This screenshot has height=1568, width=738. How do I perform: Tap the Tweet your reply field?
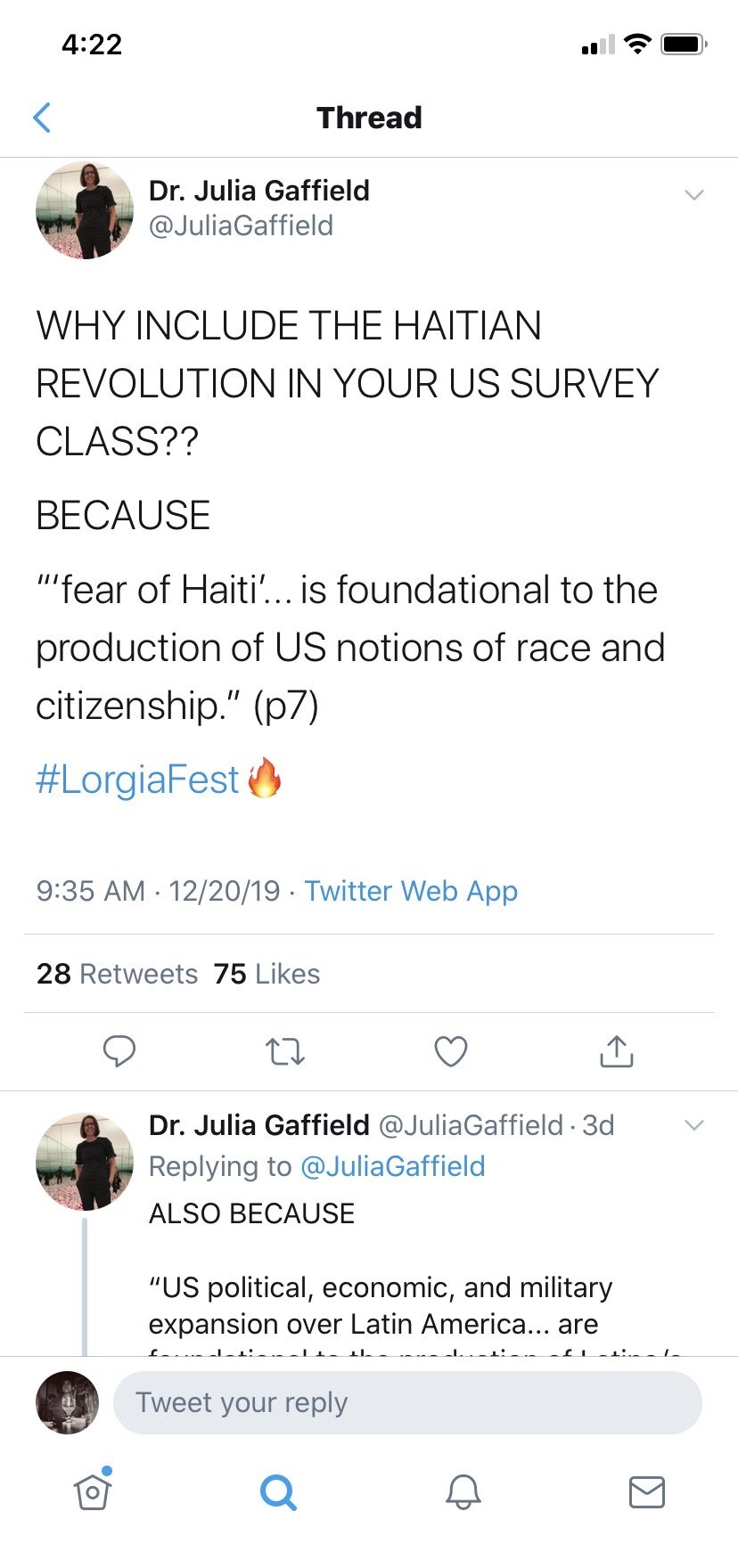coord(407,1402)
